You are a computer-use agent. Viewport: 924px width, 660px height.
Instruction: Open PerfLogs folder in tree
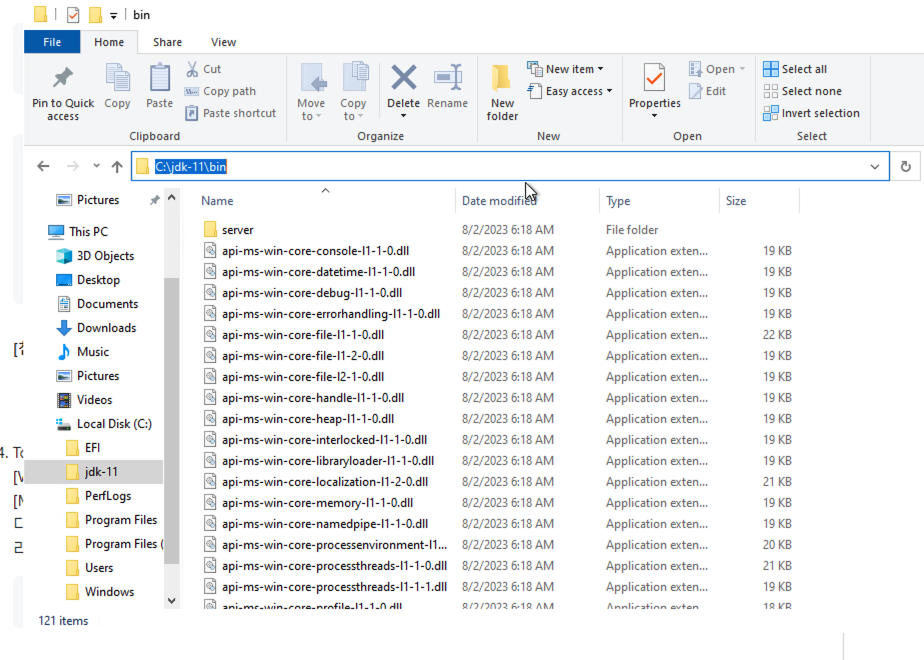point(98,496)
